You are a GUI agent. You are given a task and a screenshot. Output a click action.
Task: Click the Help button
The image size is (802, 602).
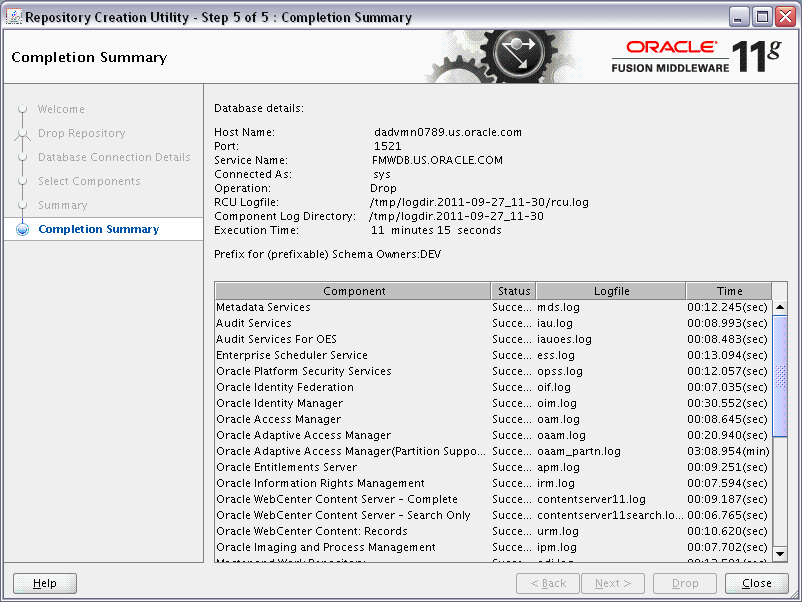click(43, 583)
